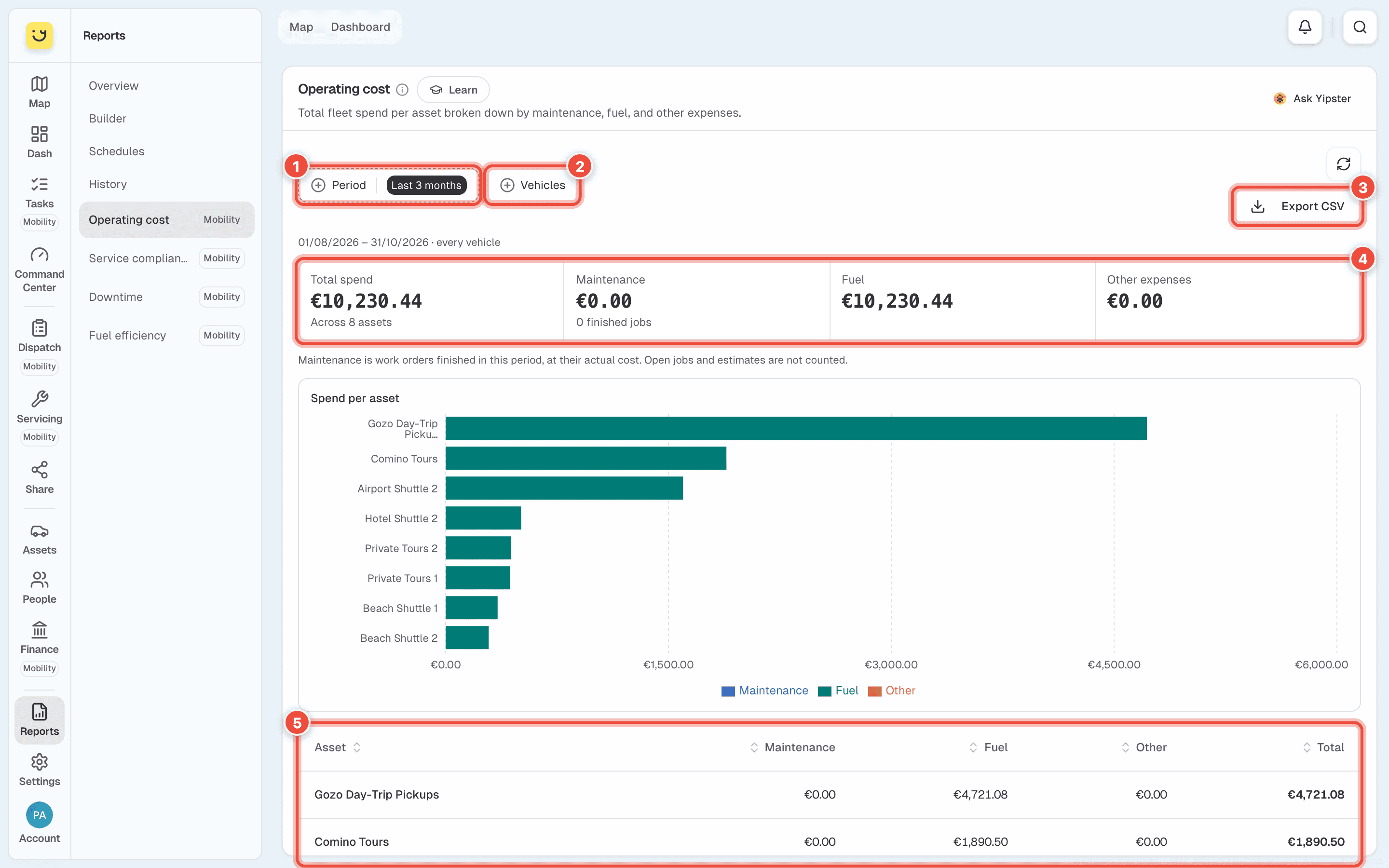Screen dimensions: 1389x868
Task: Click the Learn button
Action: [453, 90]
